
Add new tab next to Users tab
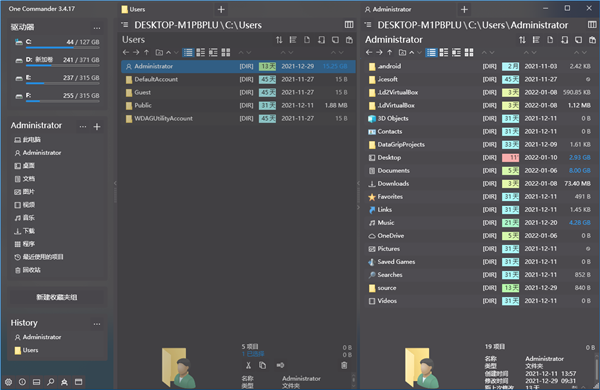[x=221, y=9]
